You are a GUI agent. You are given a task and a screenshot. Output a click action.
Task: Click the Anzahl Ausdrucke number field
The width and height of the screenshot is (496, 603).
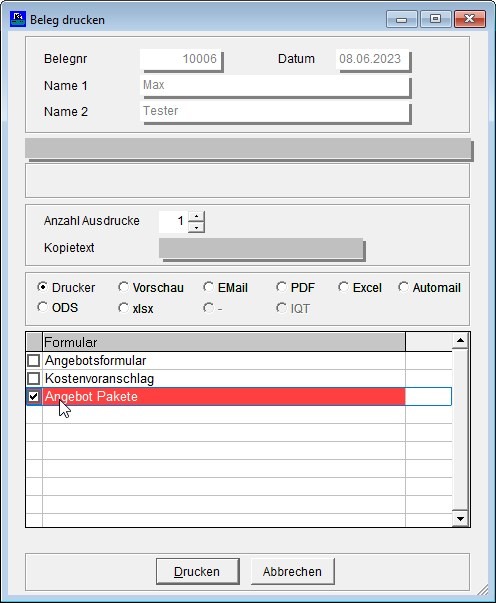point(173,222)
